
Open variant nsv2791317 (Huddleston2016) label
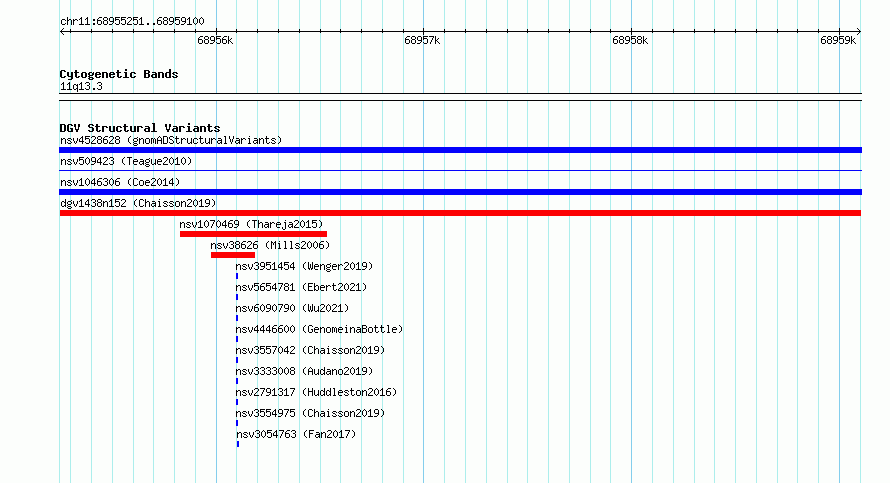[317, 392]
